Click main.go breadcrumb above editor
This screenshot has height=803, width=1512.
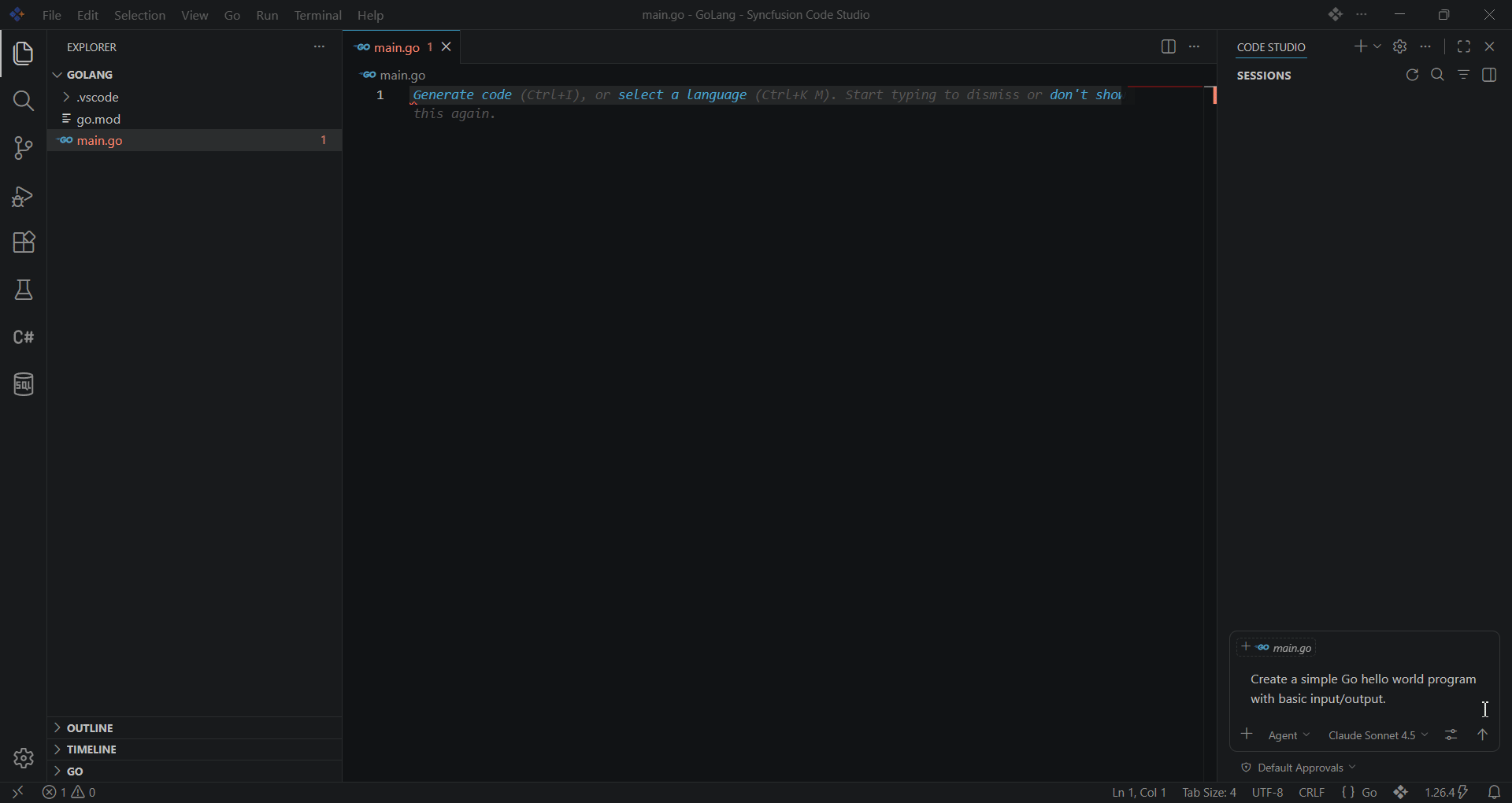click(x=394, y=76)
